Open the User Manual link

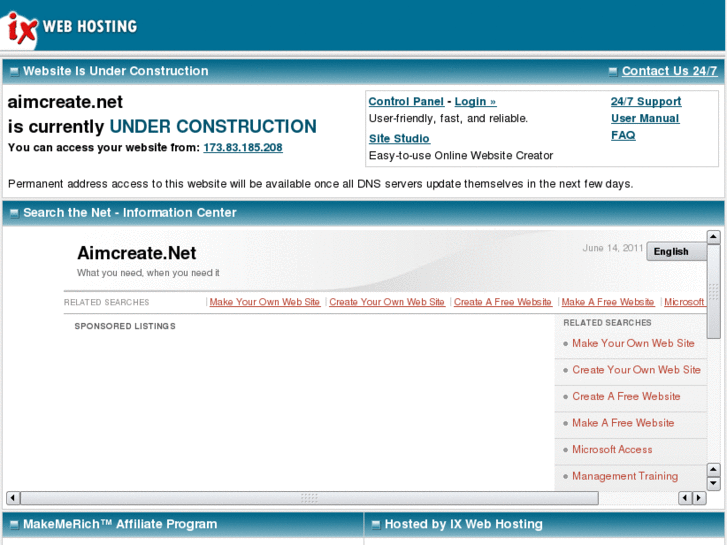pyautogui.click(x=645, y=118)
